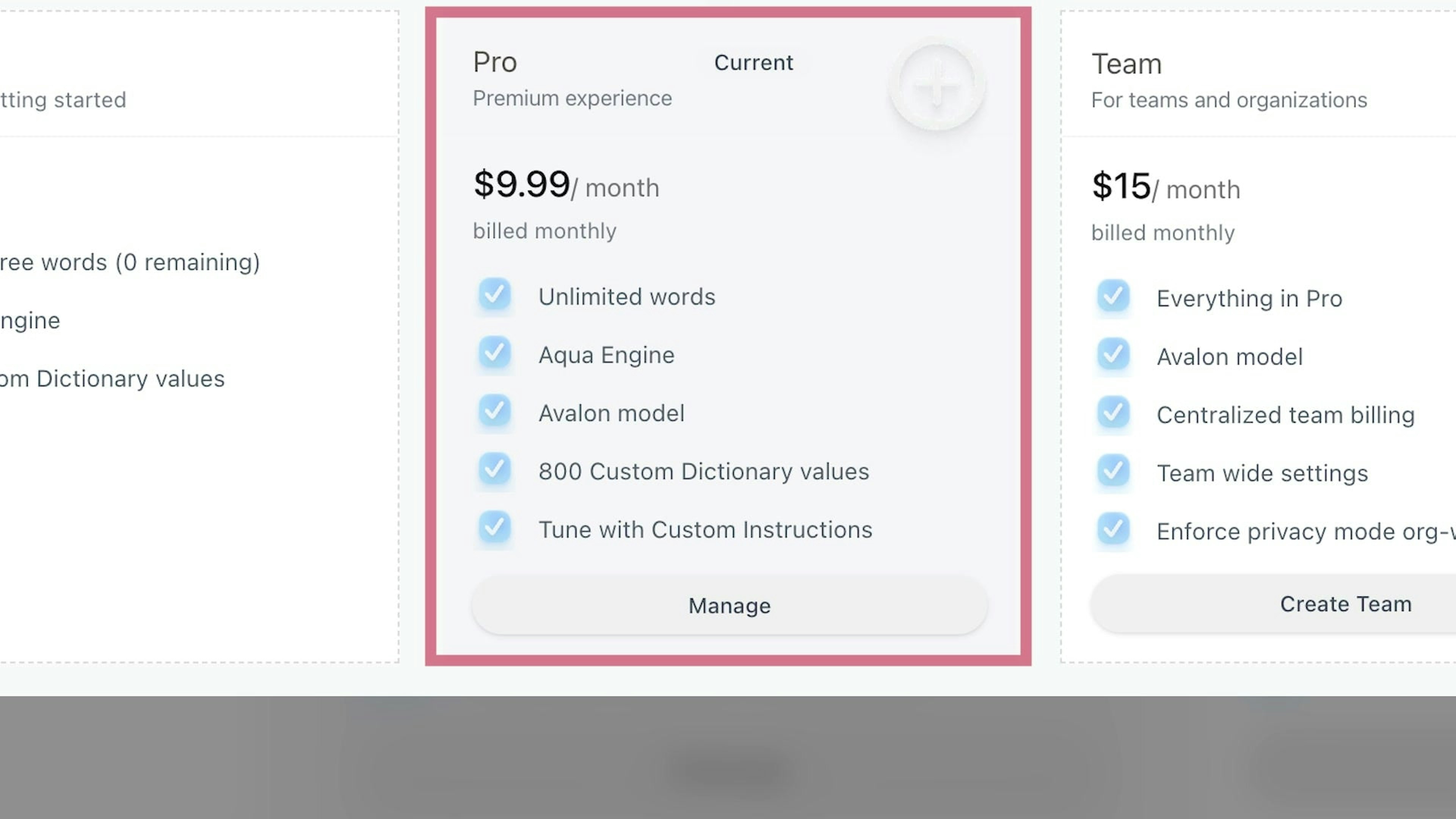
Task: Select the Pro plan title
Action: [x=494, y=62]
